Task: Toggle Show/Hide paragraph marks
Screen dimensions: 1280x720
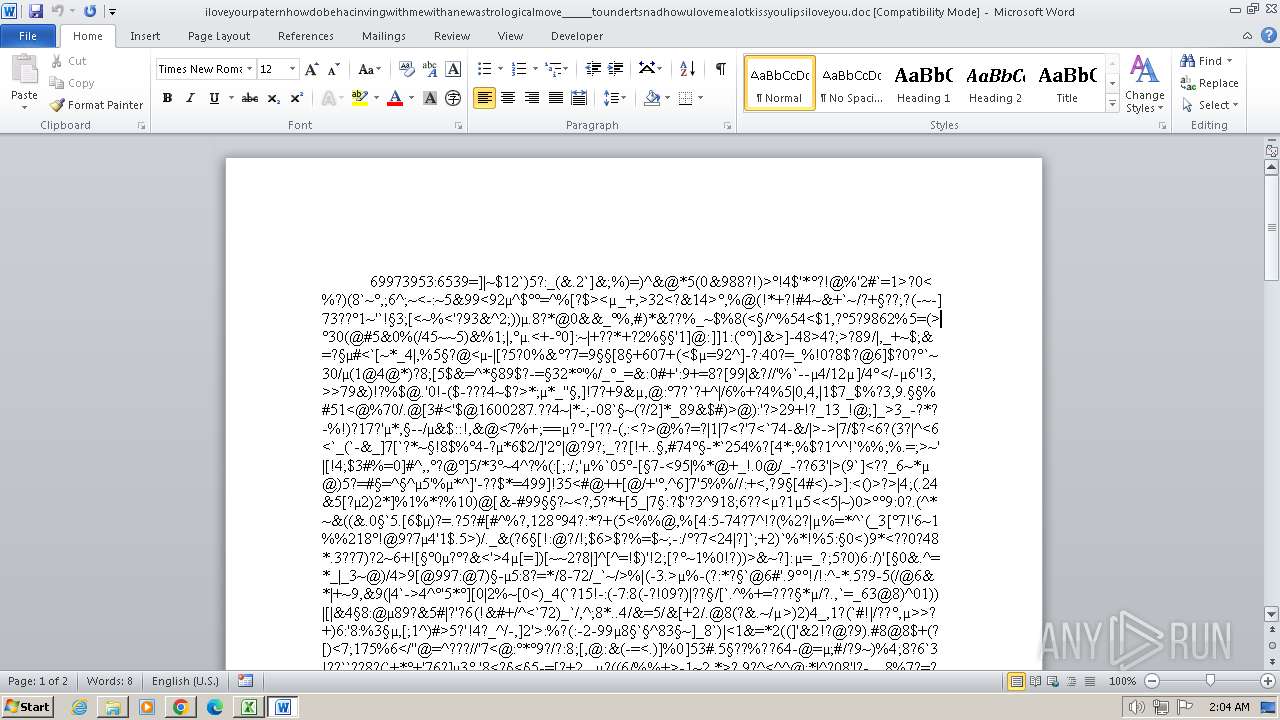Action: (x=721, y=69)
